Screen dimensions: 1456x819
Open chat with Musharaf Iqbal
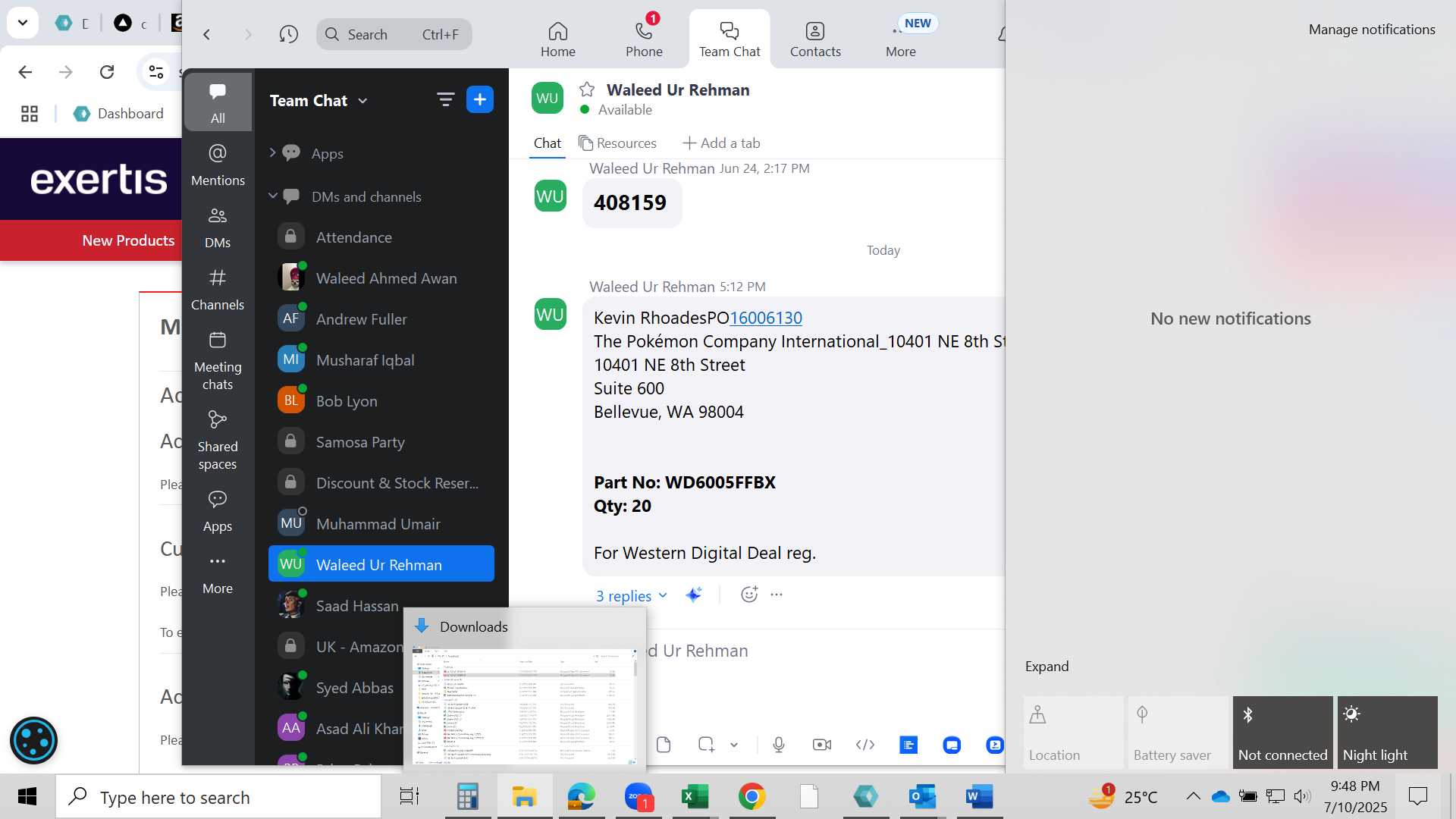point(381,360)
